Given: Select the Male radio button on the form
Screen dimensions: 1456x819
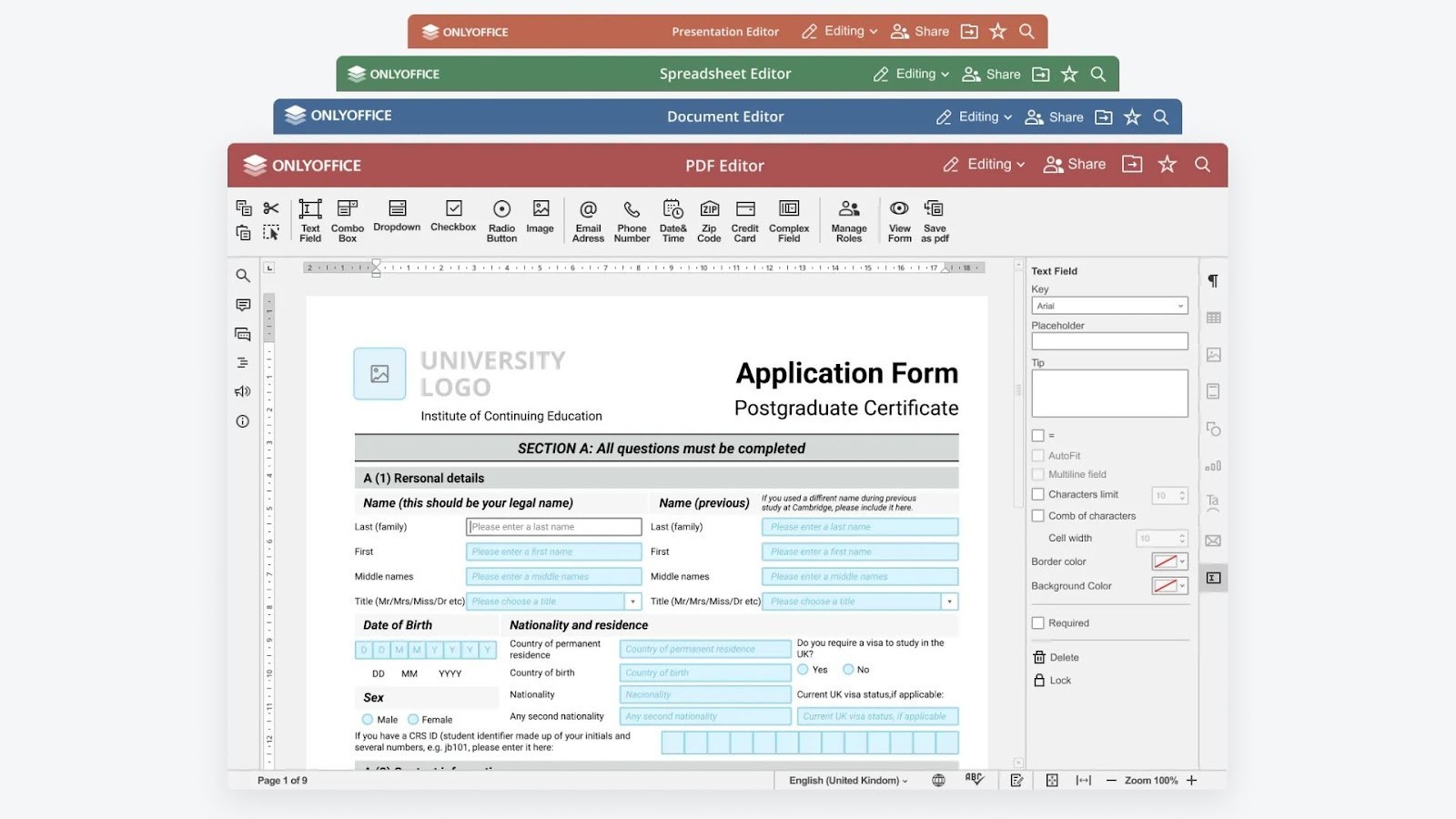Looking at the screenshot, I should click(367, 719).
